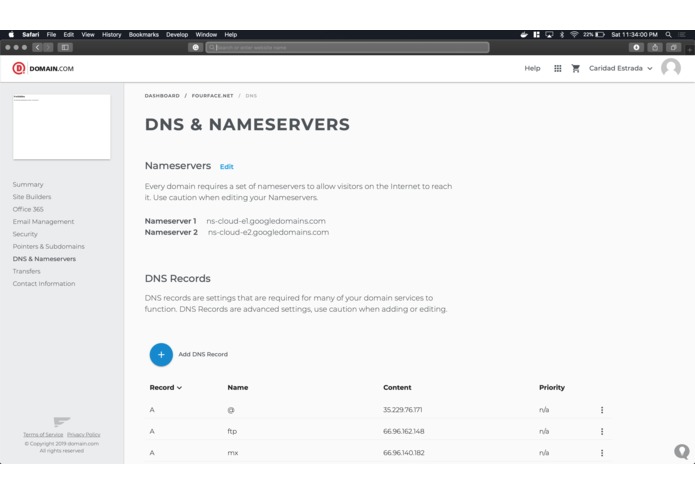Click the Help link in header
This screenshot has height=494, width=695.
[x=532, y=68]
